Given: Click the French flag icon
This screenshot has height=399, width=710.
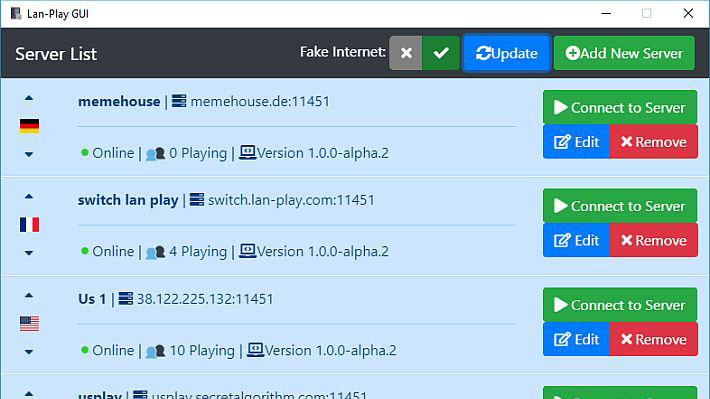Looking at the screenshot, I should pos(29,225).
